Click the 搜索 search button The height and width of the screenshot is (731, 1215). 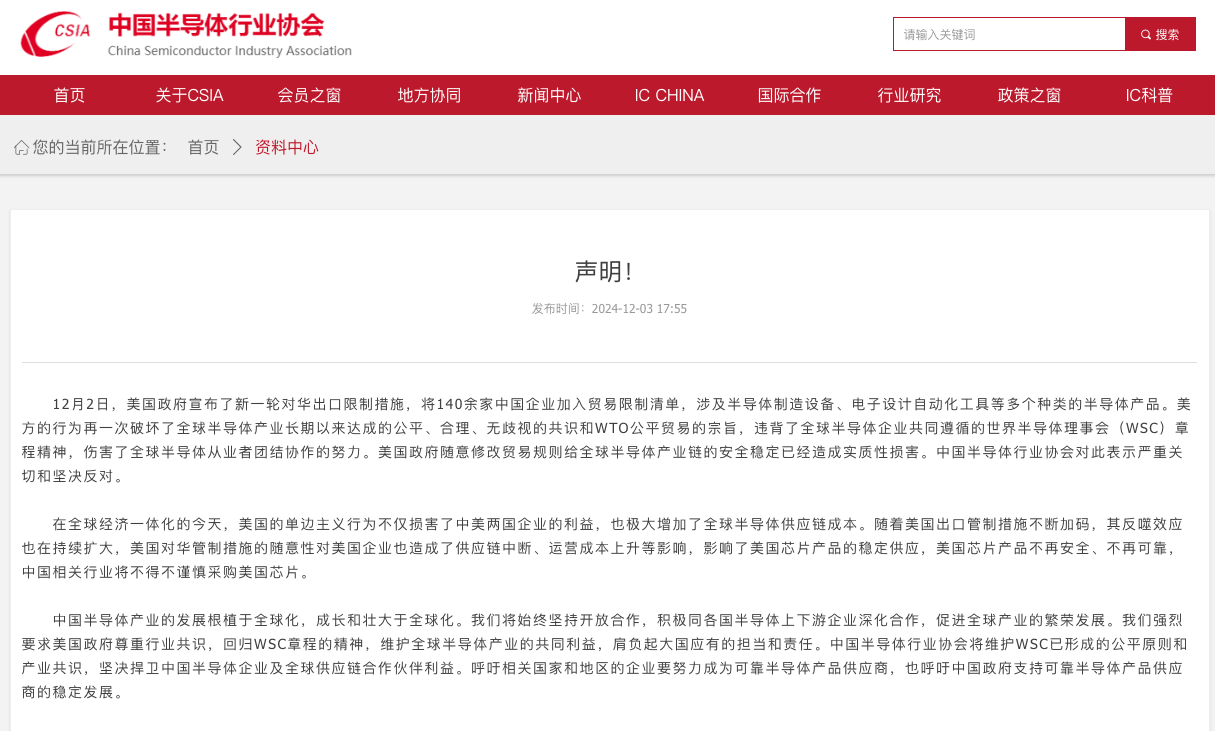coord(1160,34)
